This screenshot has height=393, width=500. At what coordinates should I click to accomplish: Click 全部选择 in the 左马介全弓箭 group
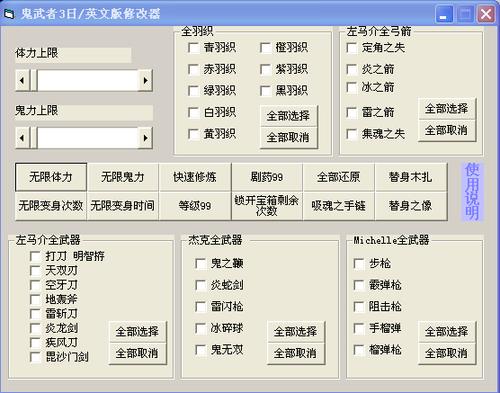(447, 109)
